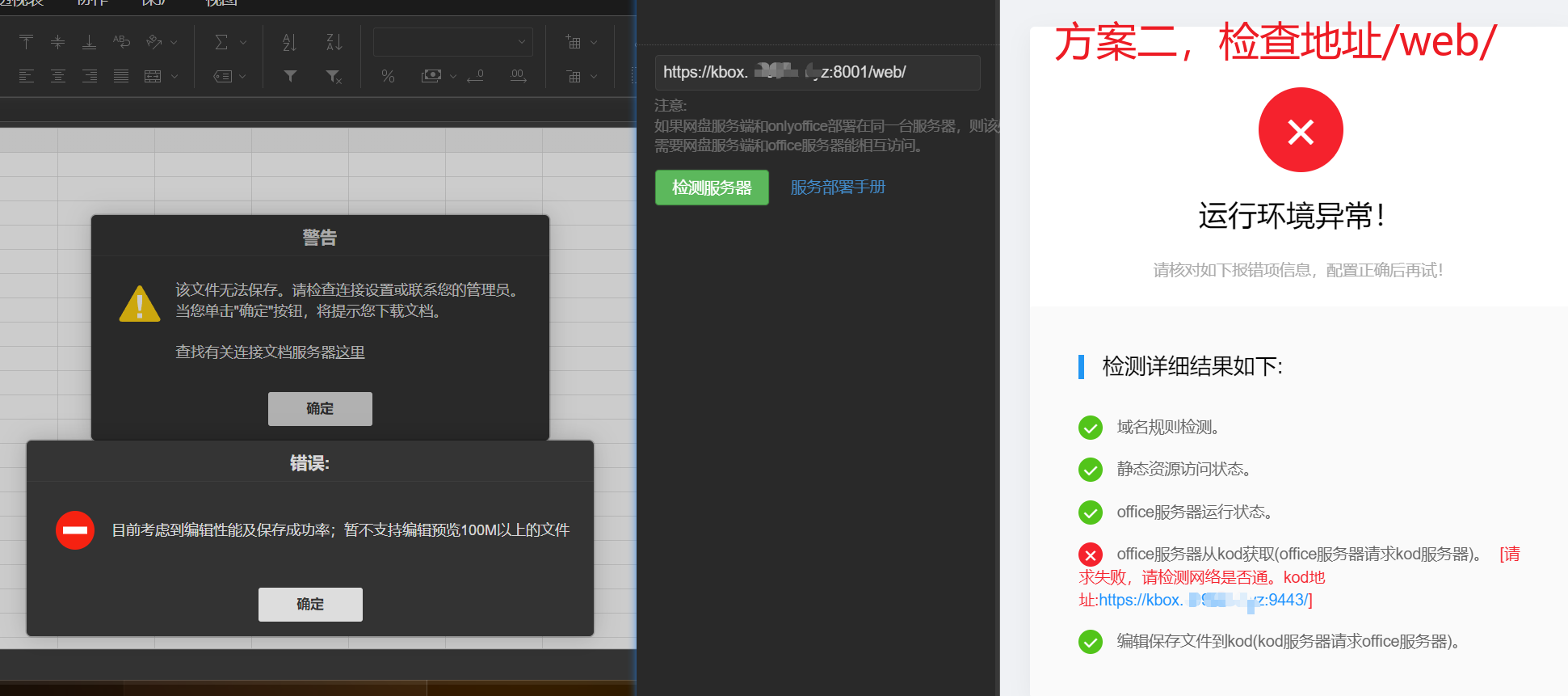Expand insert cells dropdown arrow
This screenshot has height=696, width=1568.
594,42
